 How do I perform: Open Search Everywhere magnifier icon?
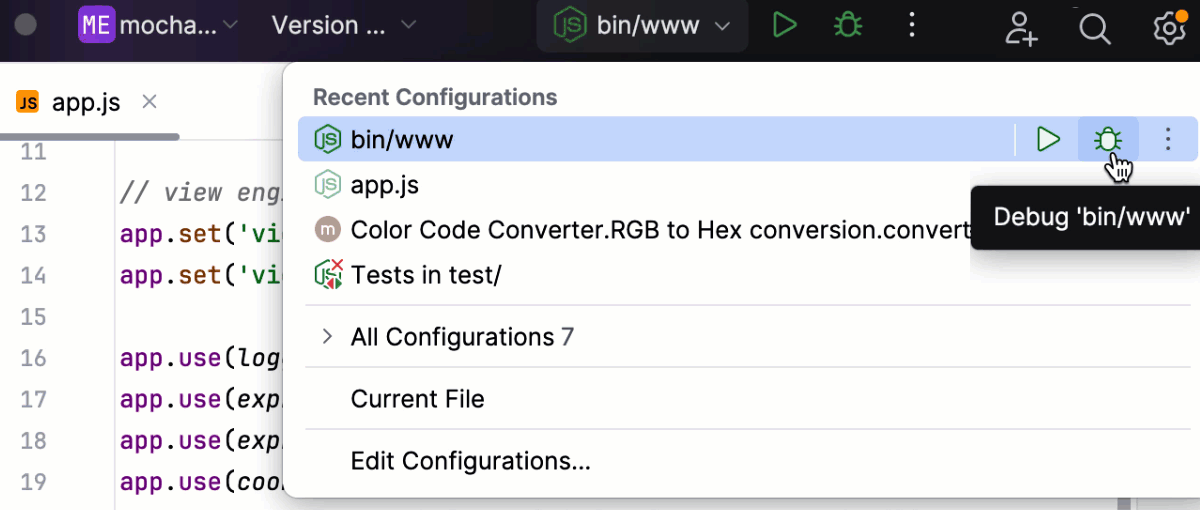click(1095, 28)
